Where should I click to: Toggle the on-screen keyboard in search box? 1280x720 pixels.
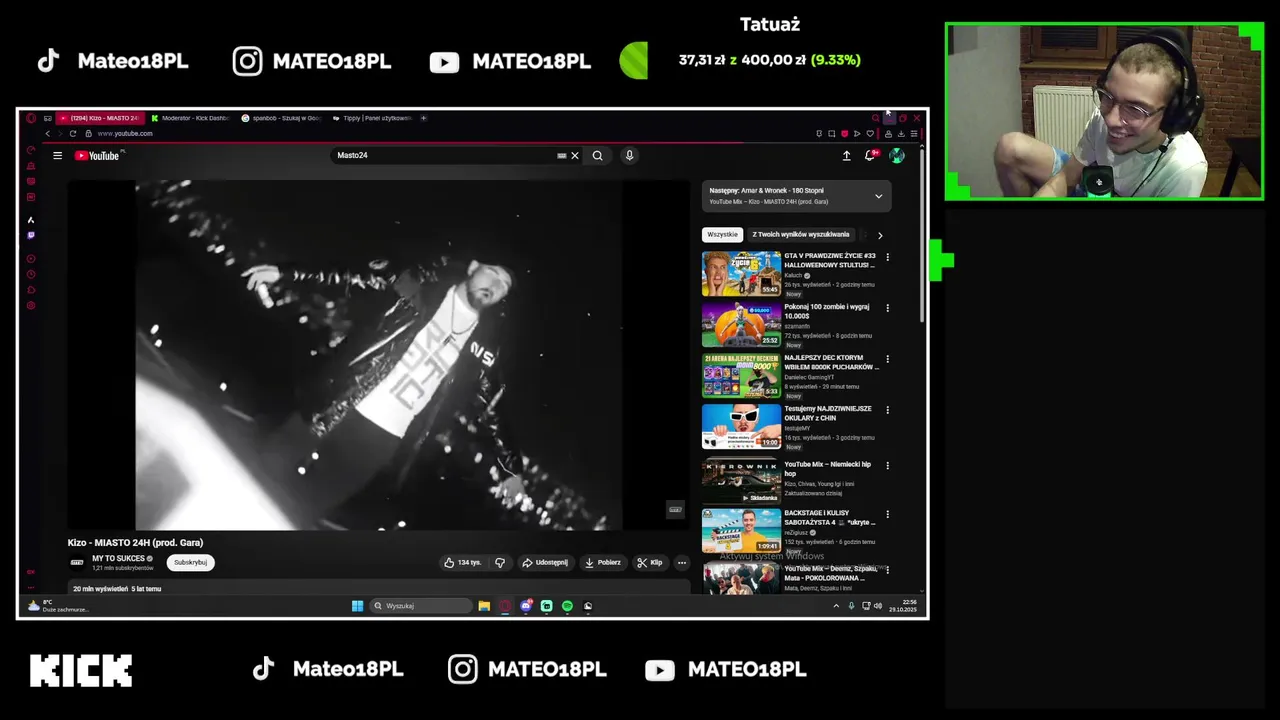click(562, 155)
